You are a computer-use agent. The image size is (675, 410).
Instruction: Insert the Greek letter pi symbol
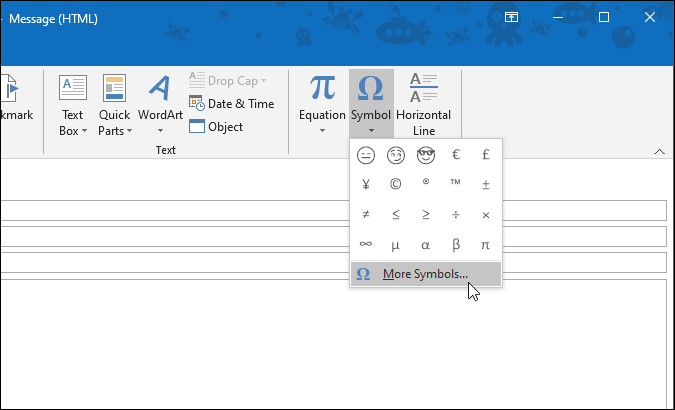(x=486, y=245)
